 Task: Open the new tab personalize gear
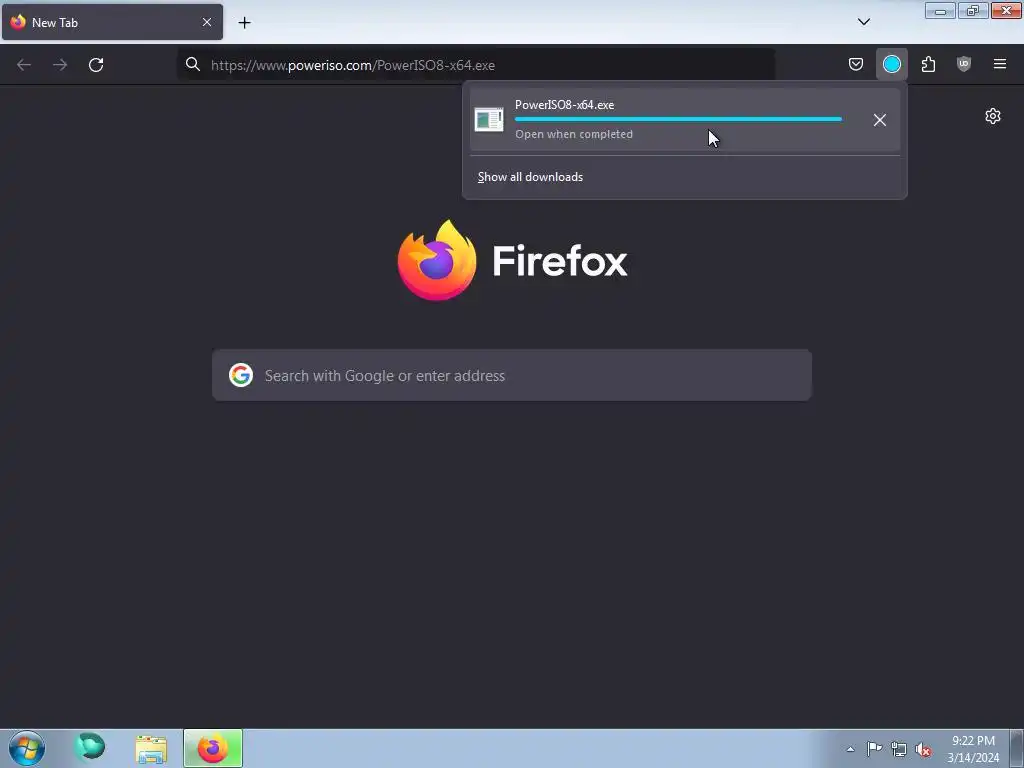click(993, 116)
